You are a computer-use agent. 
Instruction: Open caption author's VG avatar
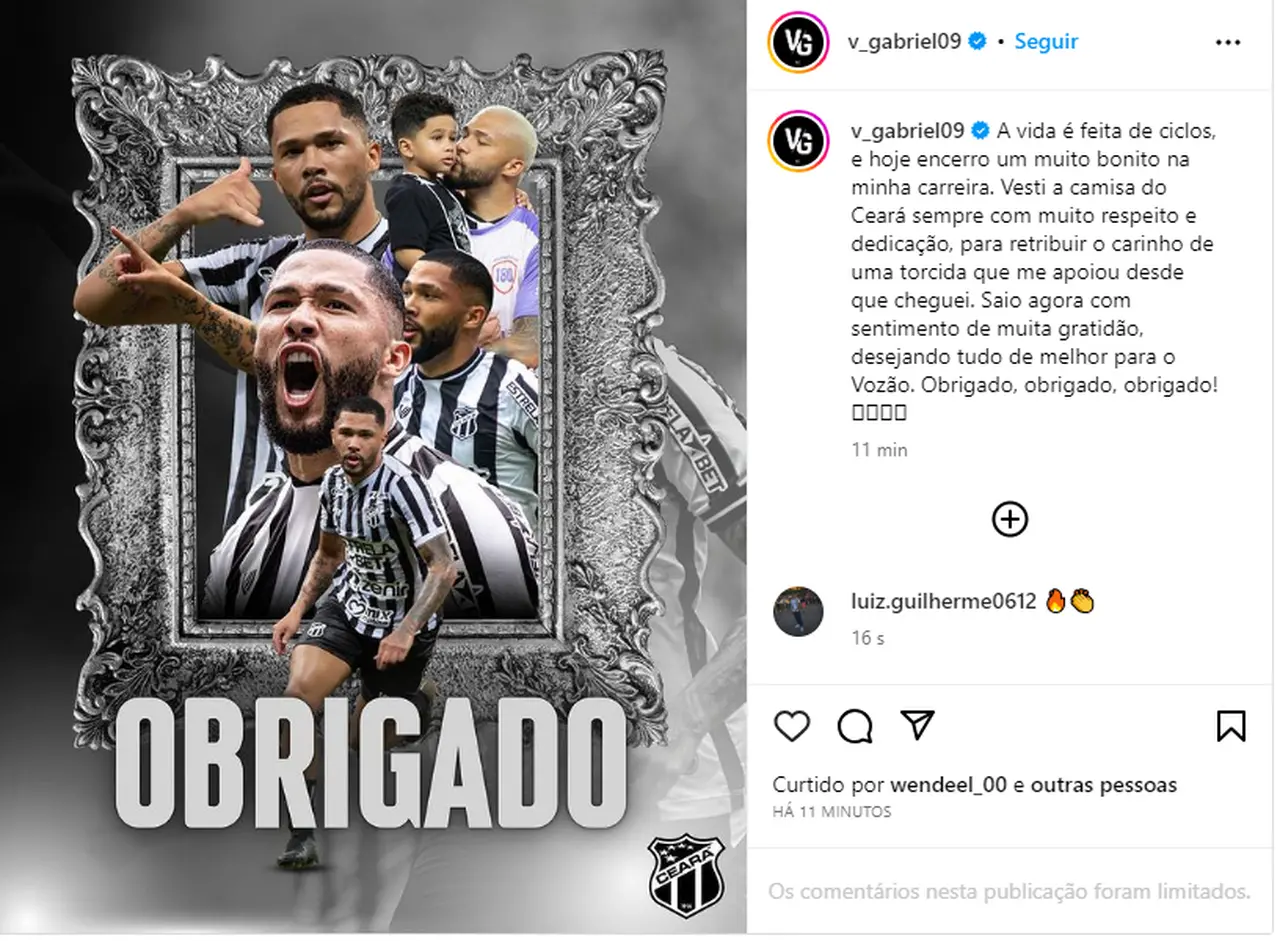pos(798,141)
